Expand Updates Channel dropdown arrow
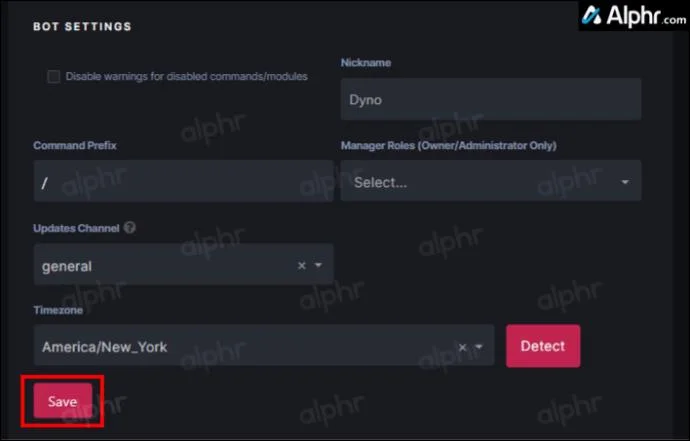This screenshot has height=441, width=690. (x=319, y=266)
